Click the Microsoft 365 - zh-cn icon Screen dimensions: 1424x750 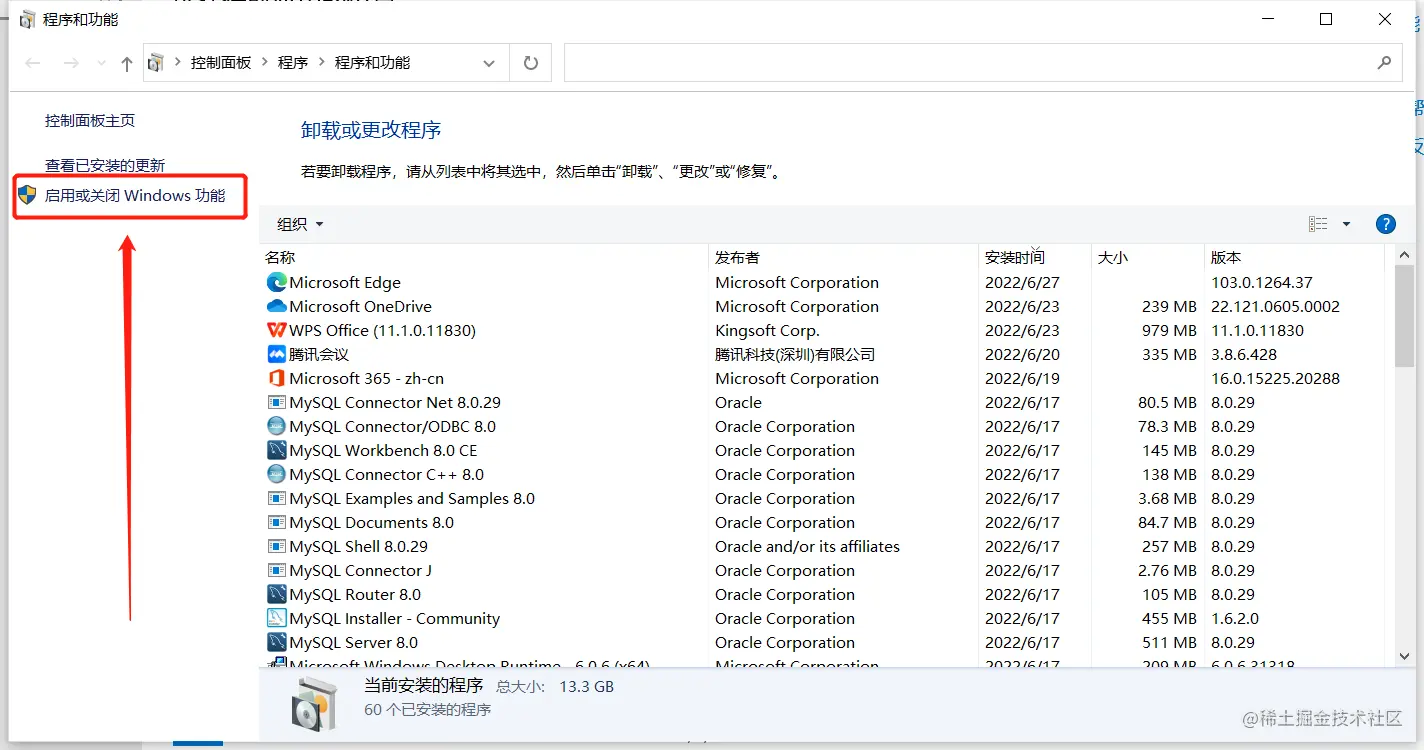tap(277, 378)
